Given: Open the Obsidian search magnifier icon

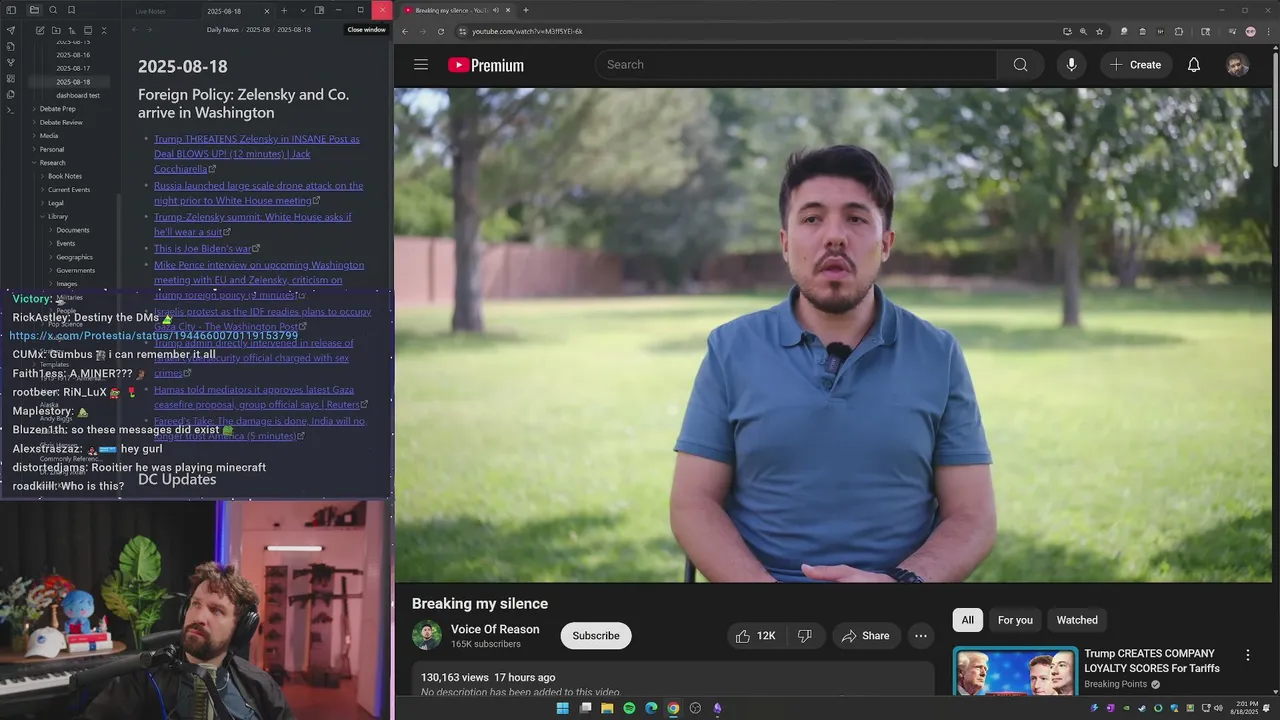Looking at the screenshot, I should [x=53, y=10].
